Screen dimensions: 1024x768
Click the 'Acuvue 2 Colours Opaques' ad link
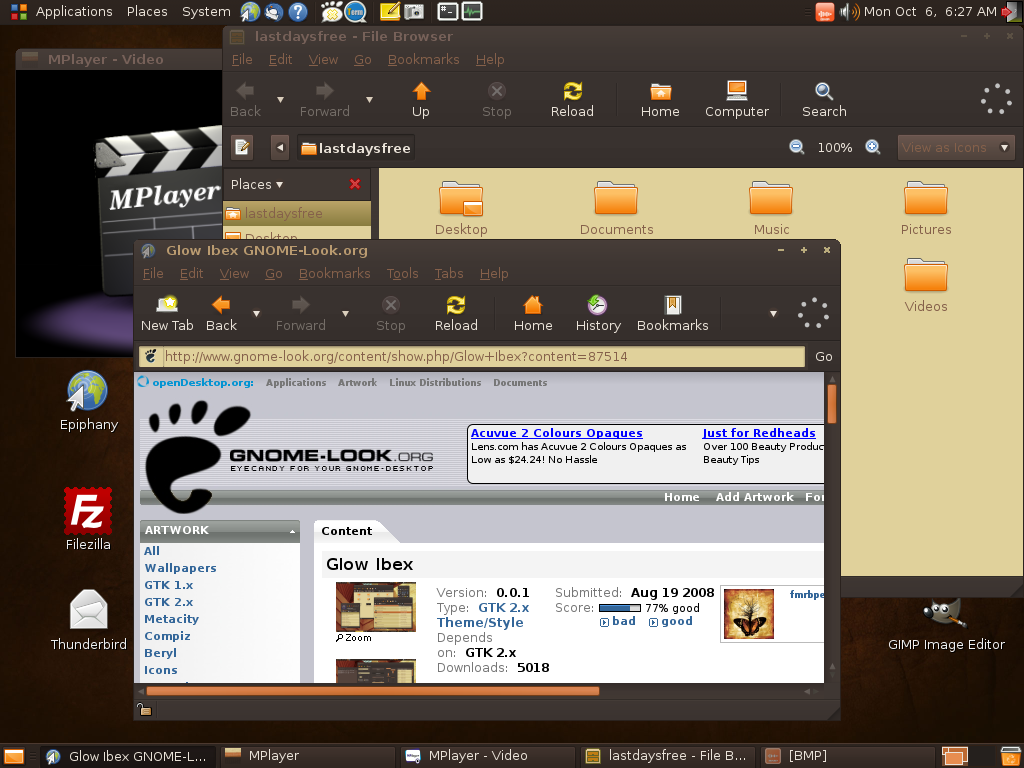(x=556, y=433)
